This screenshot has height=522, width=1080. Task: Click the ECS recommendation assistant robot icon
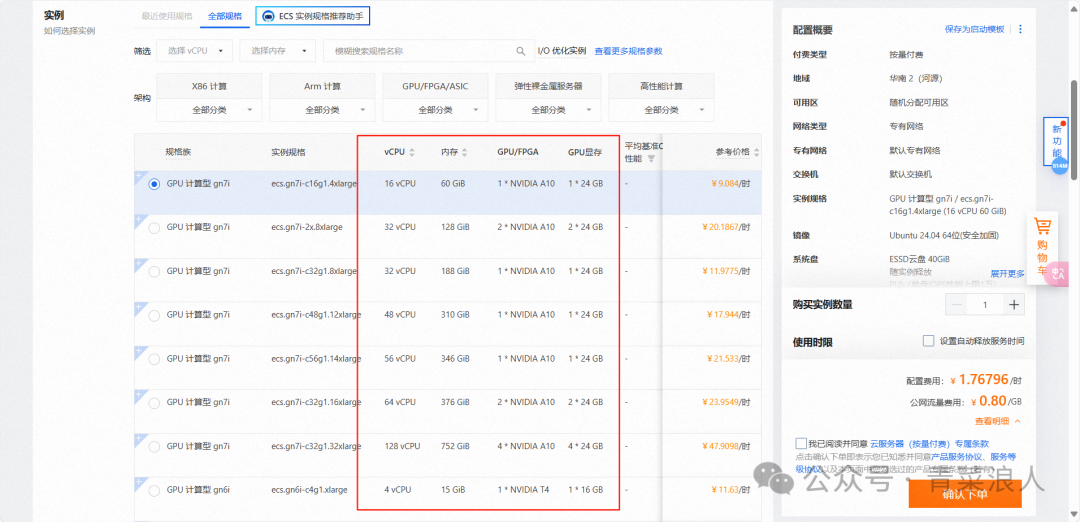267,16
